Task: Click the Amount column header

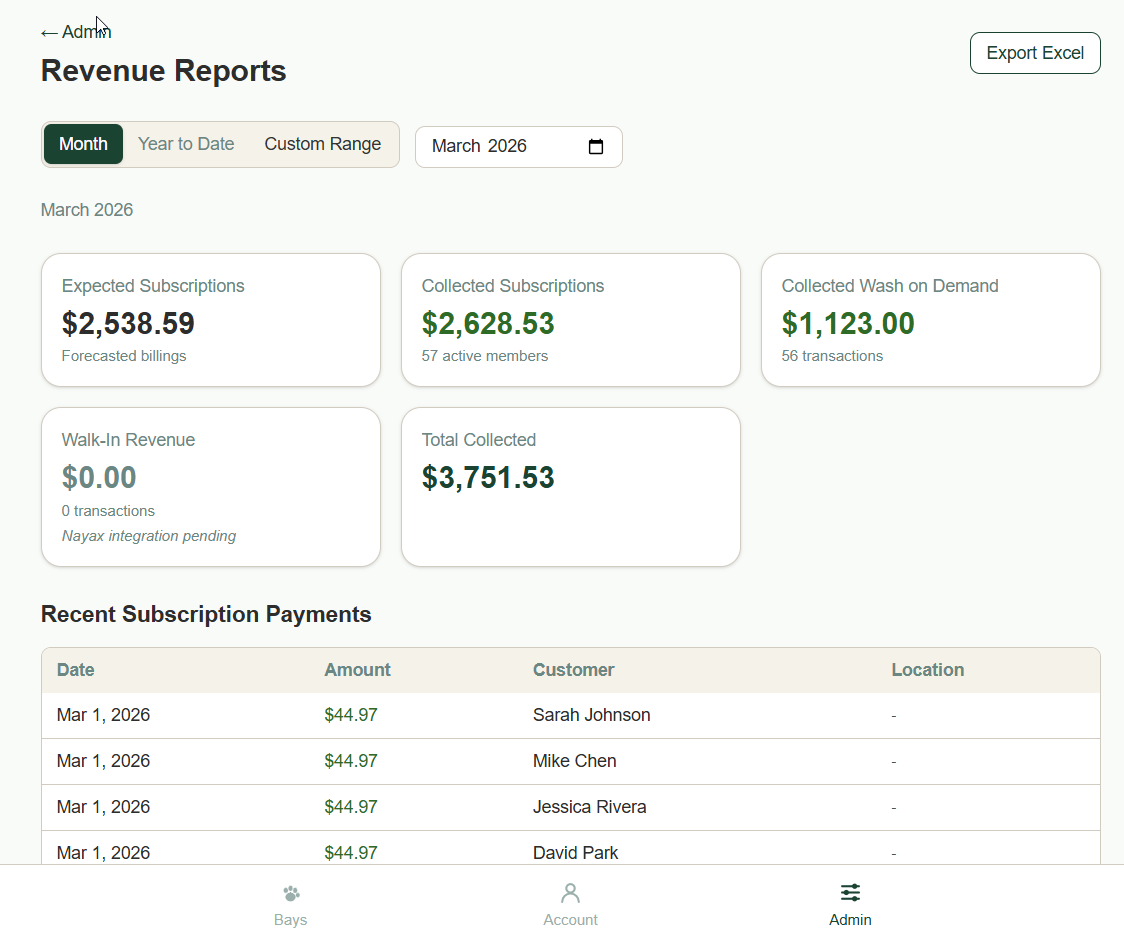Action: click(x=357, y=669)
